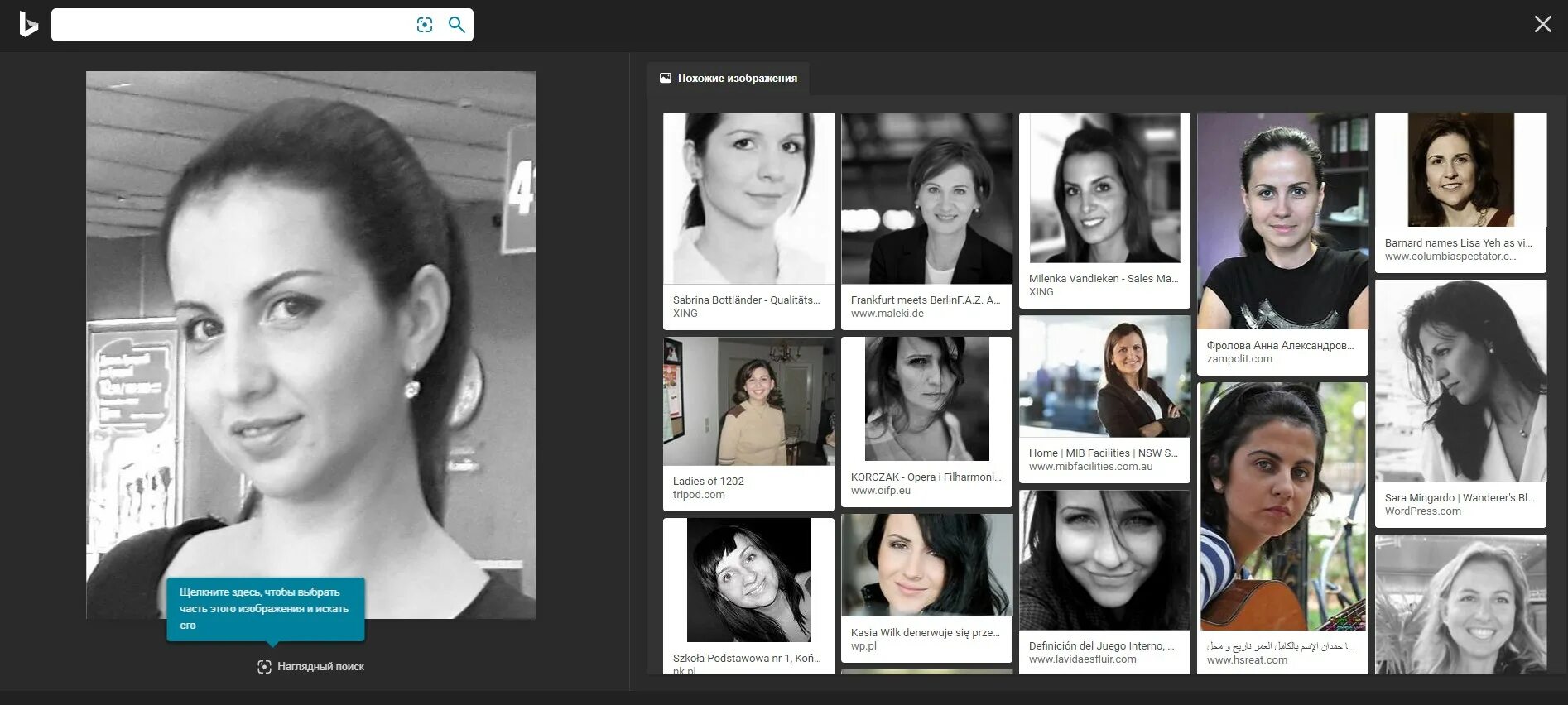Open the smiling blonde woman thumbnail
Image resolution: width=1568 pixels, height=705 pixels.
(x=1460, y=605)
